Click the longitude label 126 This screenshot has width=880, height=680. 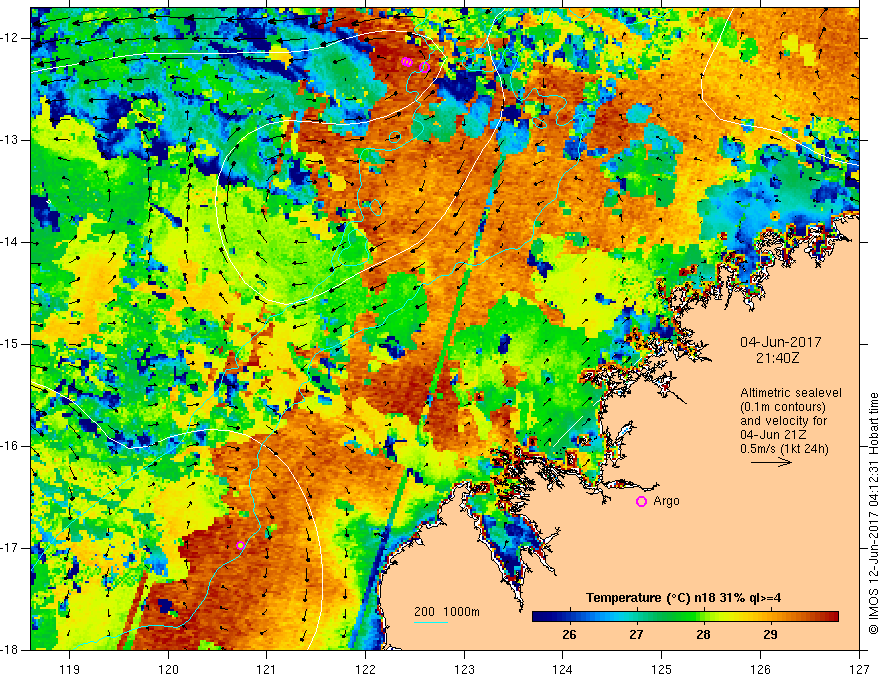pyautogui.click(x=760, y=669)
